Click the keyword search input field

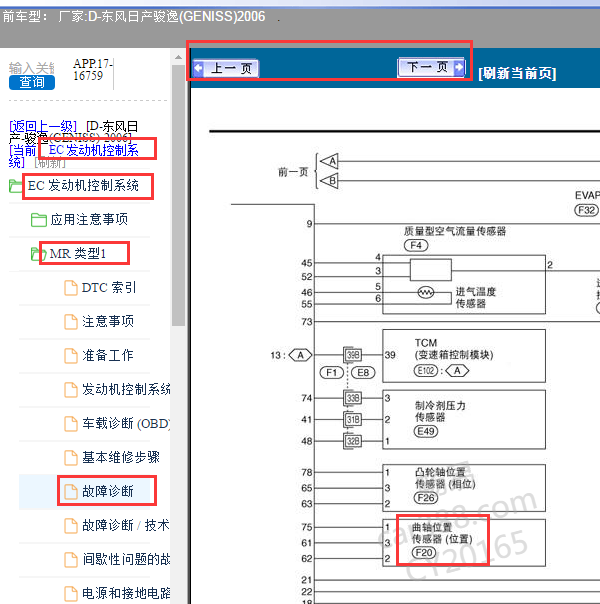coord(32,68)
